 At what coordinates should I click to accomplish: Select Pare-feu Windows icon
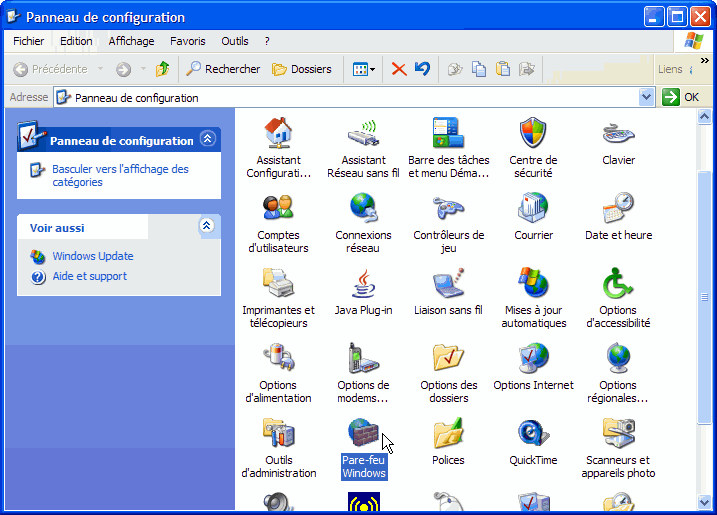pyautogui.click(x=364, y=448)
